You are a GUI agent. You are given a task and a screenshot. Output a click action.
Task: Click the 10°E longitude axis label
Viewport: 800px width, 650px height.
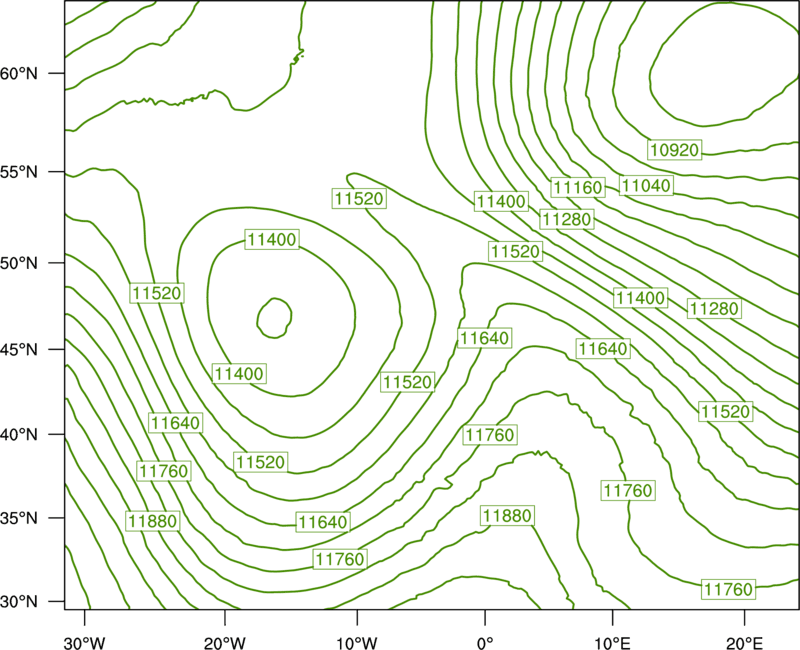tap(612, 643)
